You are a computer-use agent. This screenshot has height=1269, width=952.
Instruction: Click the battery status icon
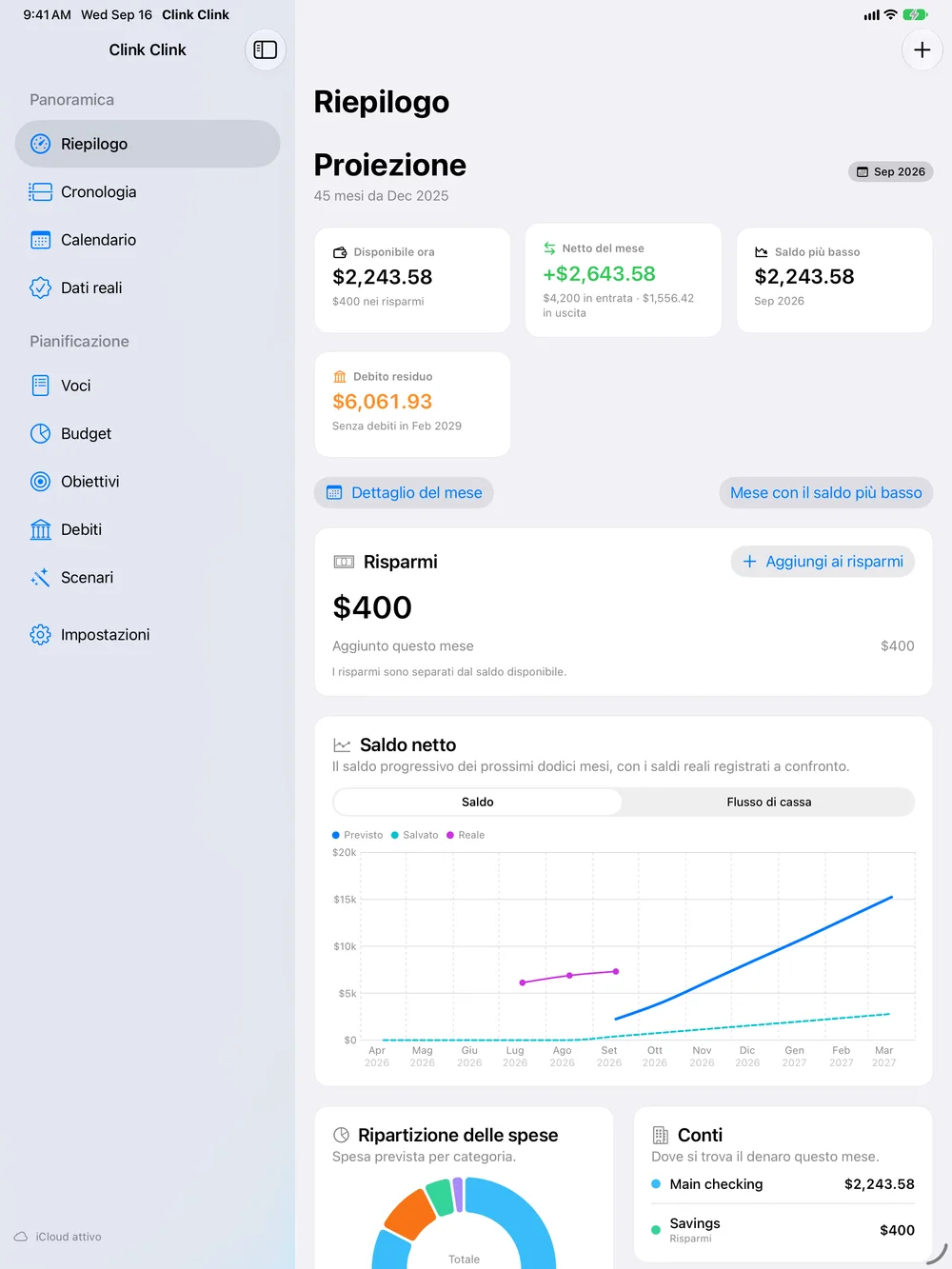point(915,14)
